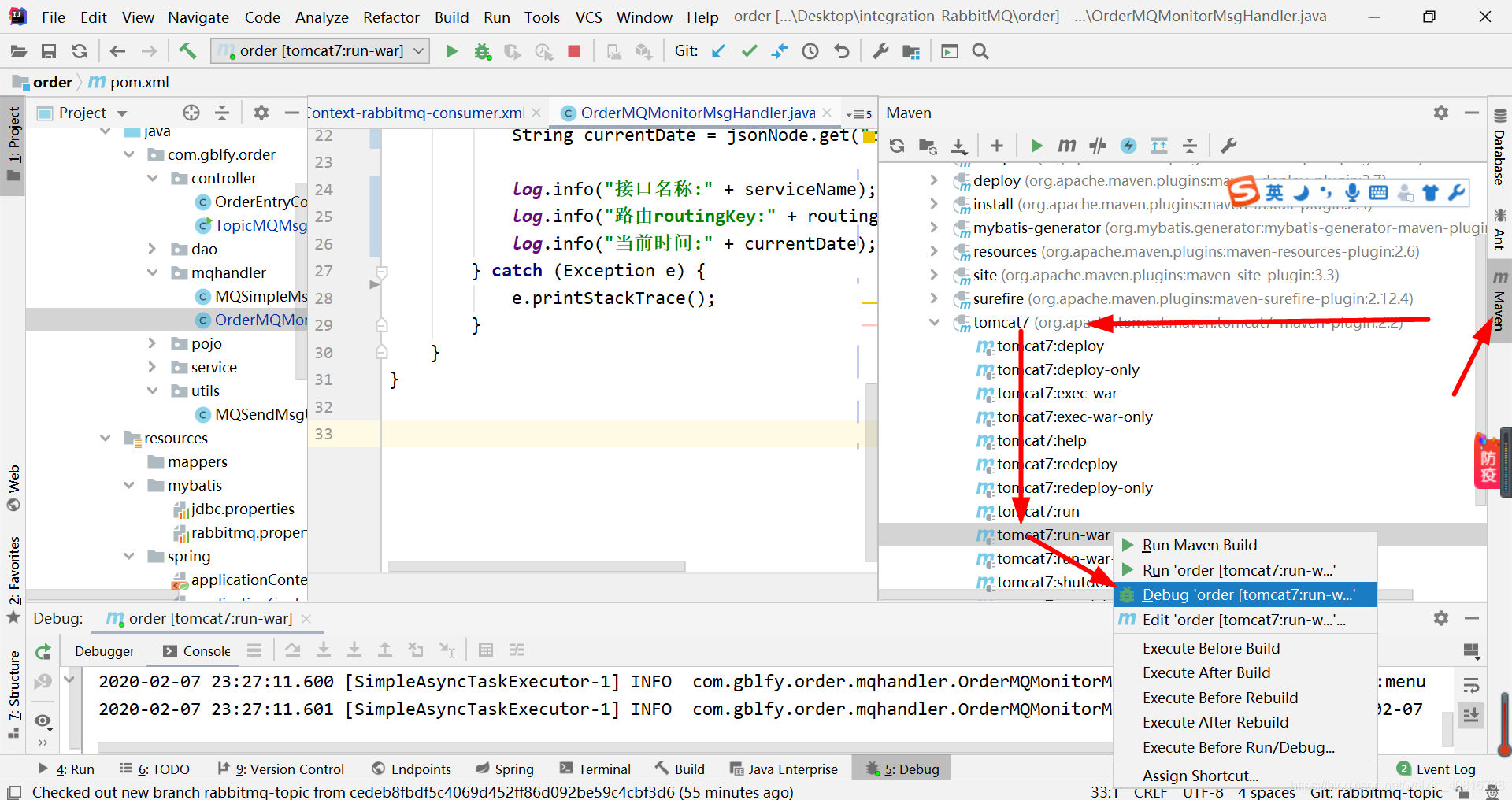1512x800 pixels.
Task: Choose Assign Shortcut option
Action: pyautogui.click(x=1245, y=776)
